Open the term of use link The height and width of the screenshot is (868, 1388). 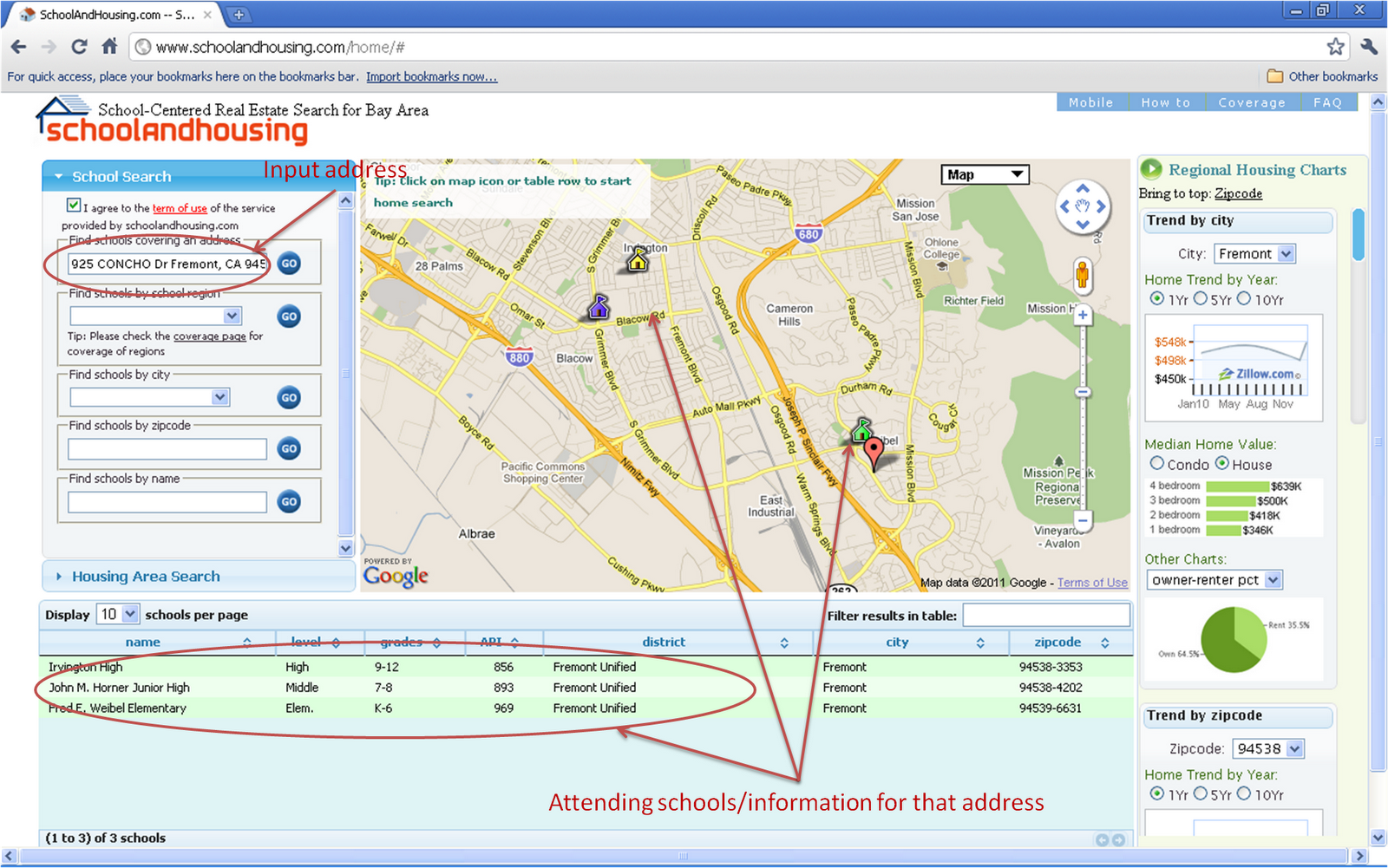pos(180,208)
